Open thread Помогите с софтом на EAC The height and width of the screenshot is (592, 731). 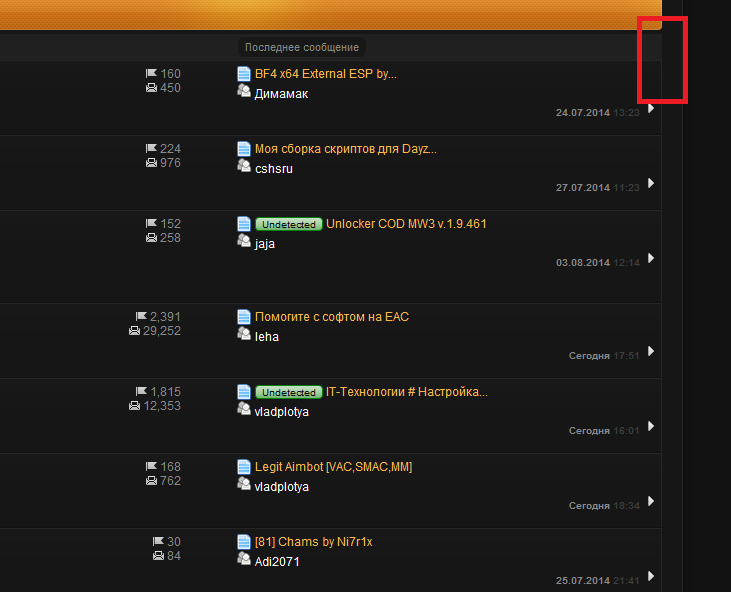(332, 317)
